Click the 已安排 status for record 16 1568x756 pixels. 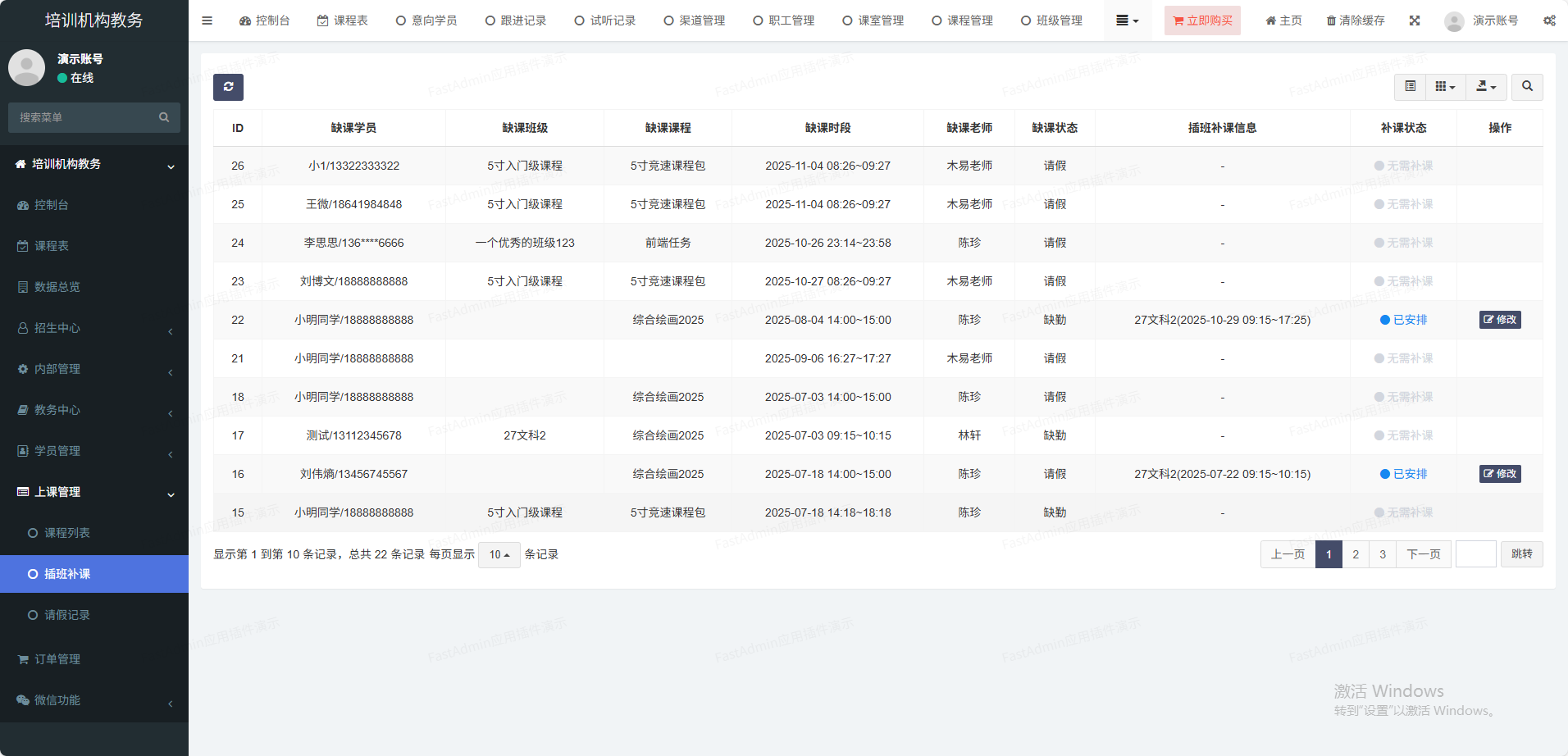coord(1403,474)
